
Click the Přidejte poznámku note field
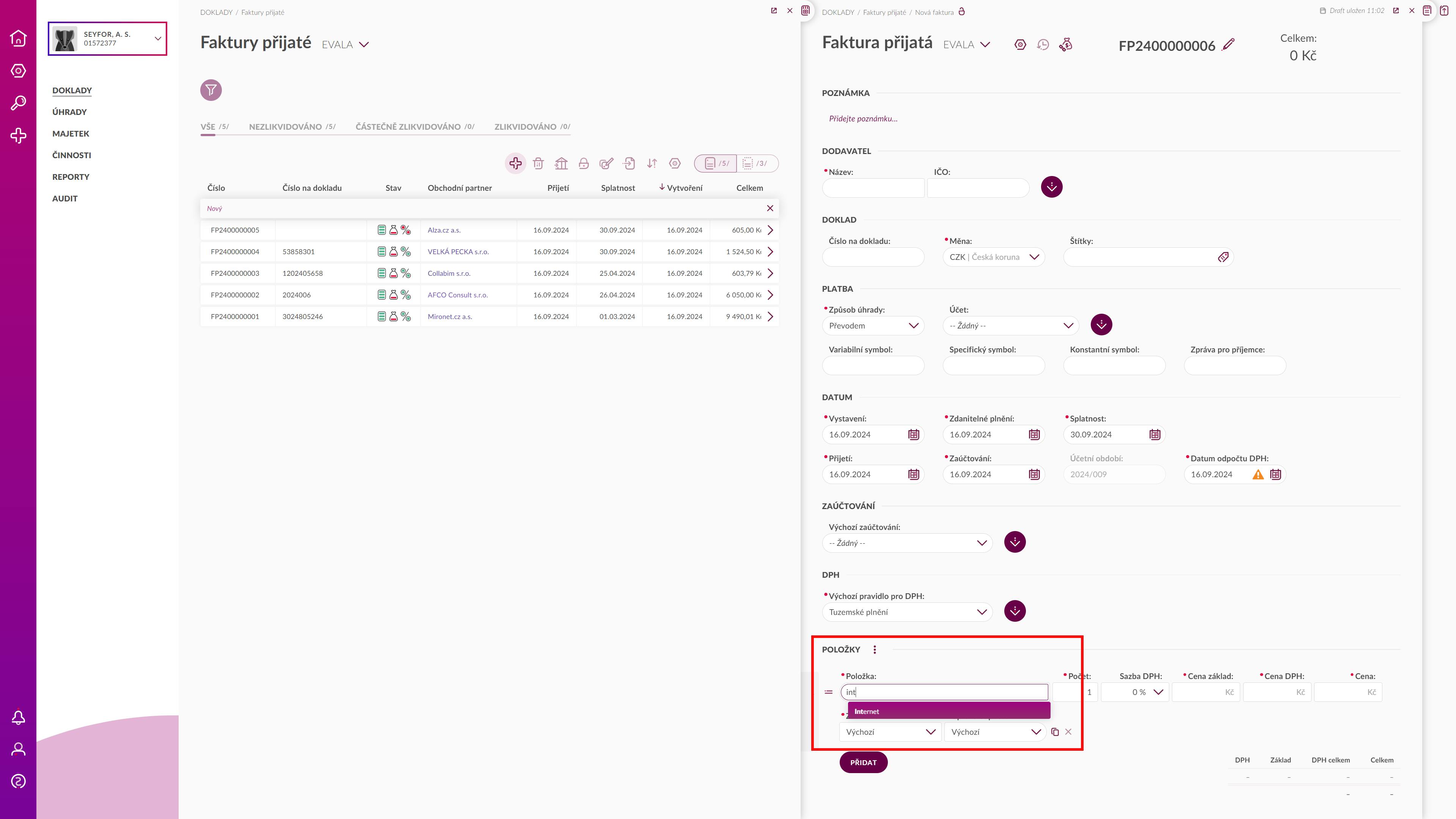pos(863,119)
